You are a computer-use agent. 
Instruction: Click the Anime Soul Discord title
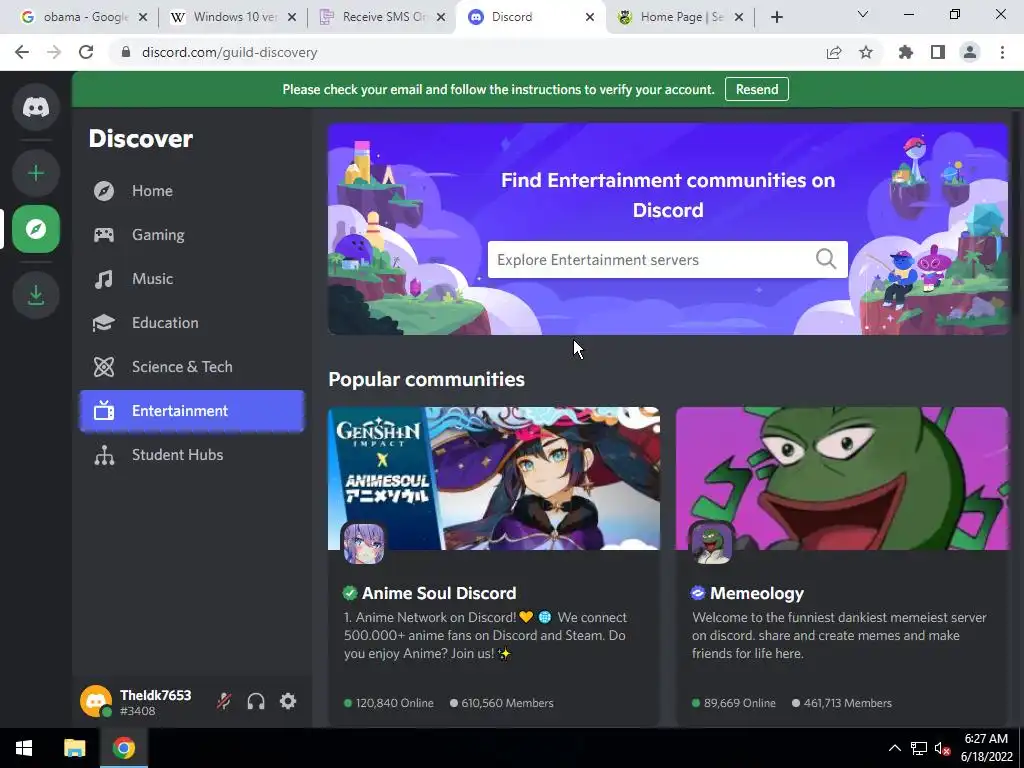pyautogui.click(x=439, y=593)
